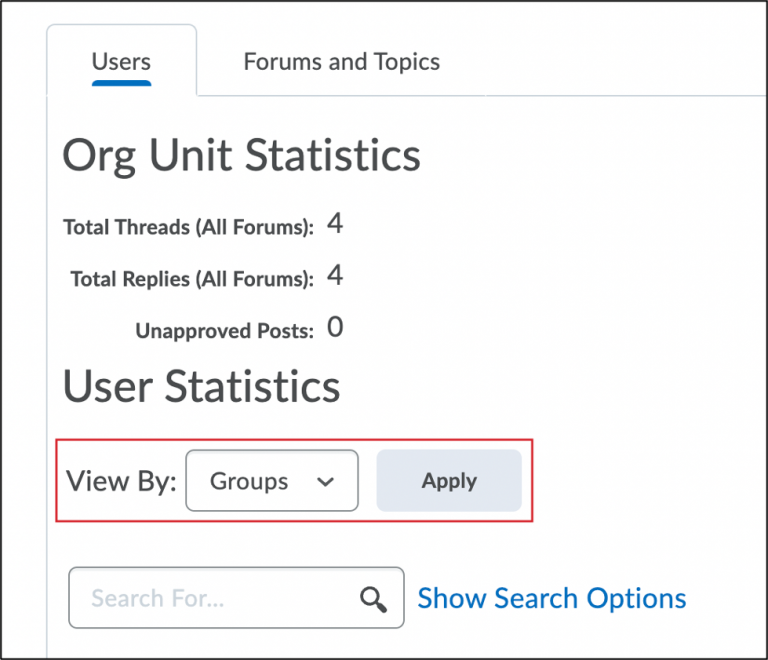Click the blue underline beneath Users tab

(121, 83)
